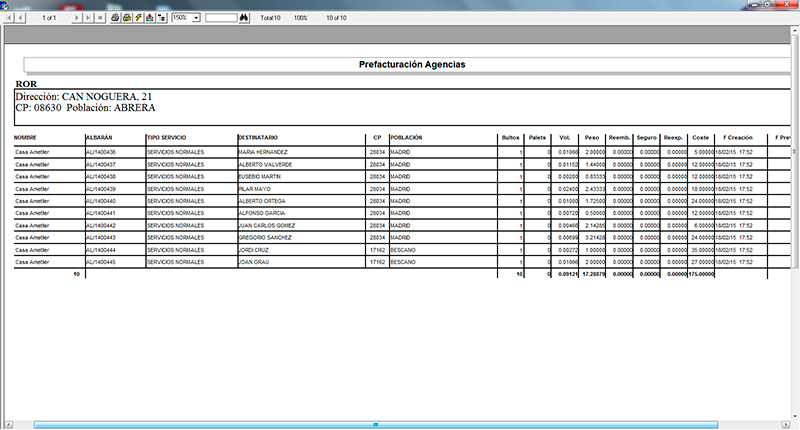800x430 pixels.
Task: Click the Seguro column header
Action: pos(646,138)
